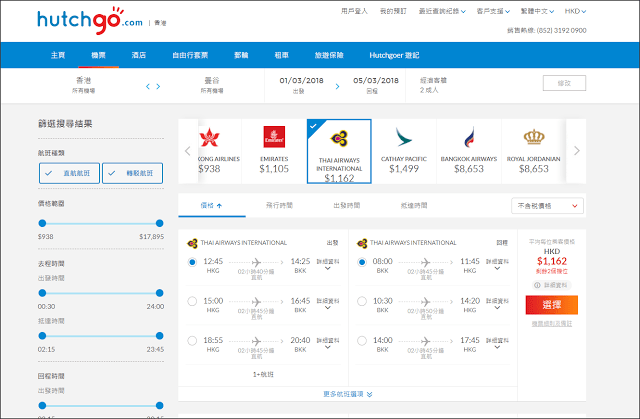
Task: Show next airlines with right carousel arrow
Action: click(577, 151)
